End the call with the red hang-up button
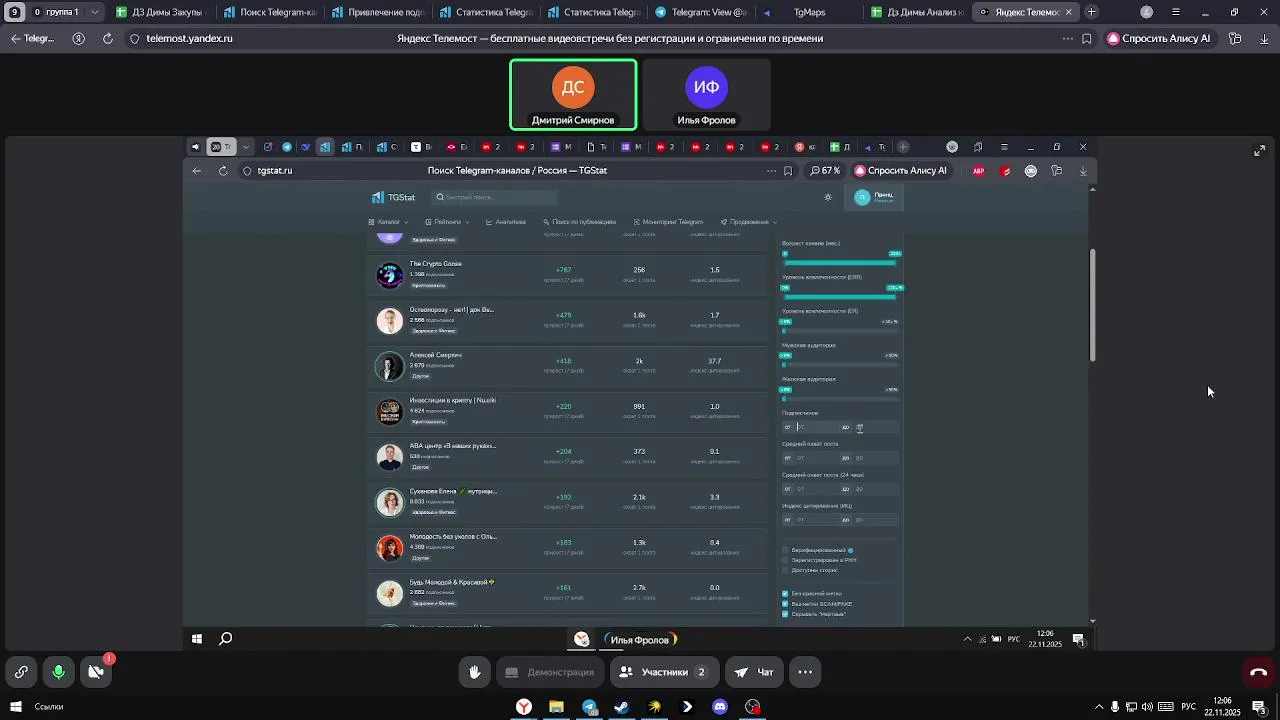 [x=1258, y=672]
